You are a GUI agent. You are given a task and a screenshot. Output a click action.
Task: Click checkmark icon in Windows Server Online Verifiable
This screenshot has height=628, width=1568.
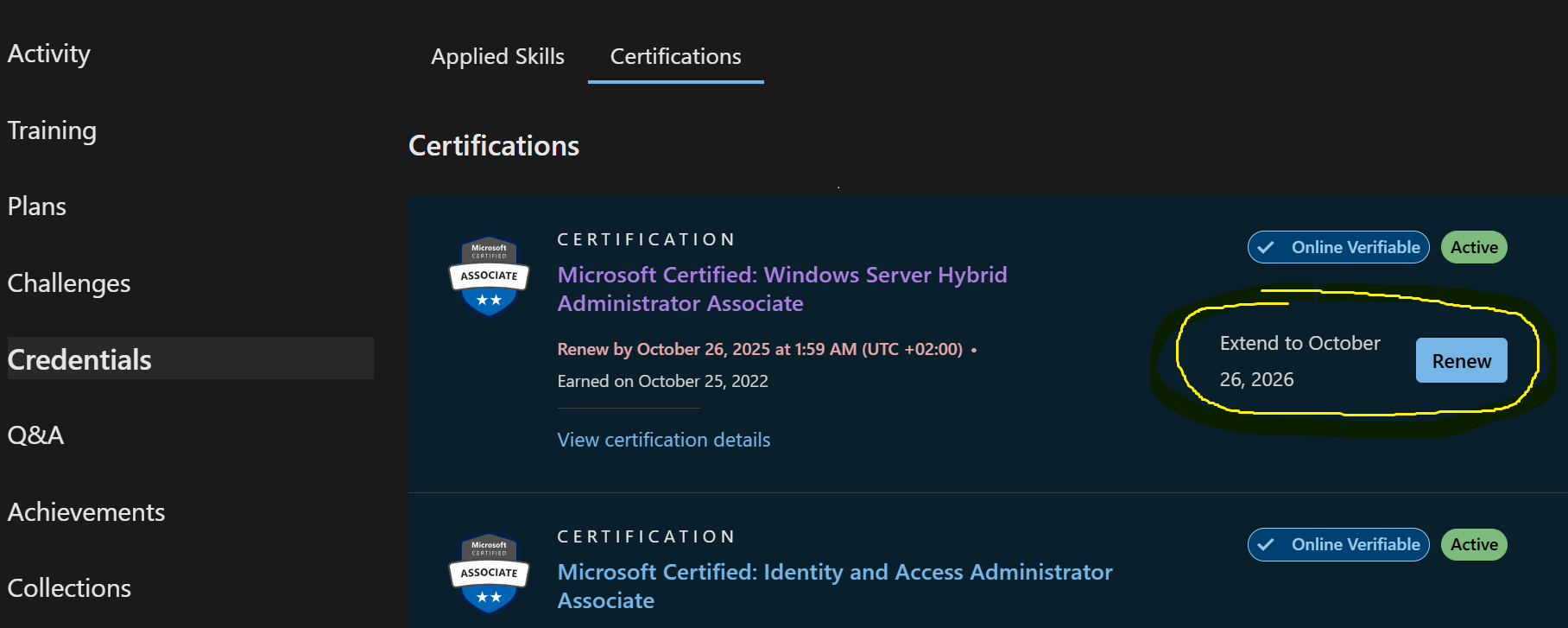tap(1266, 248)
